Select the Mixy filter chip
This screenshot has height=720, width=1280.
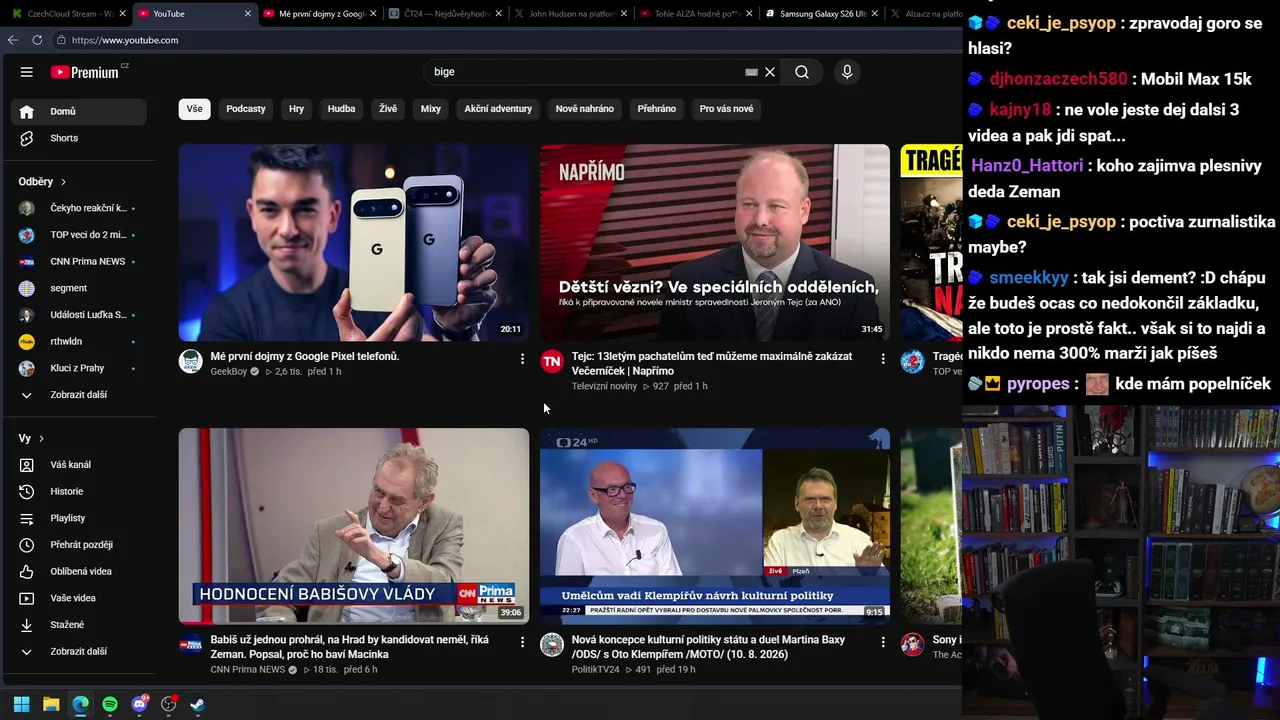[431, 109]
